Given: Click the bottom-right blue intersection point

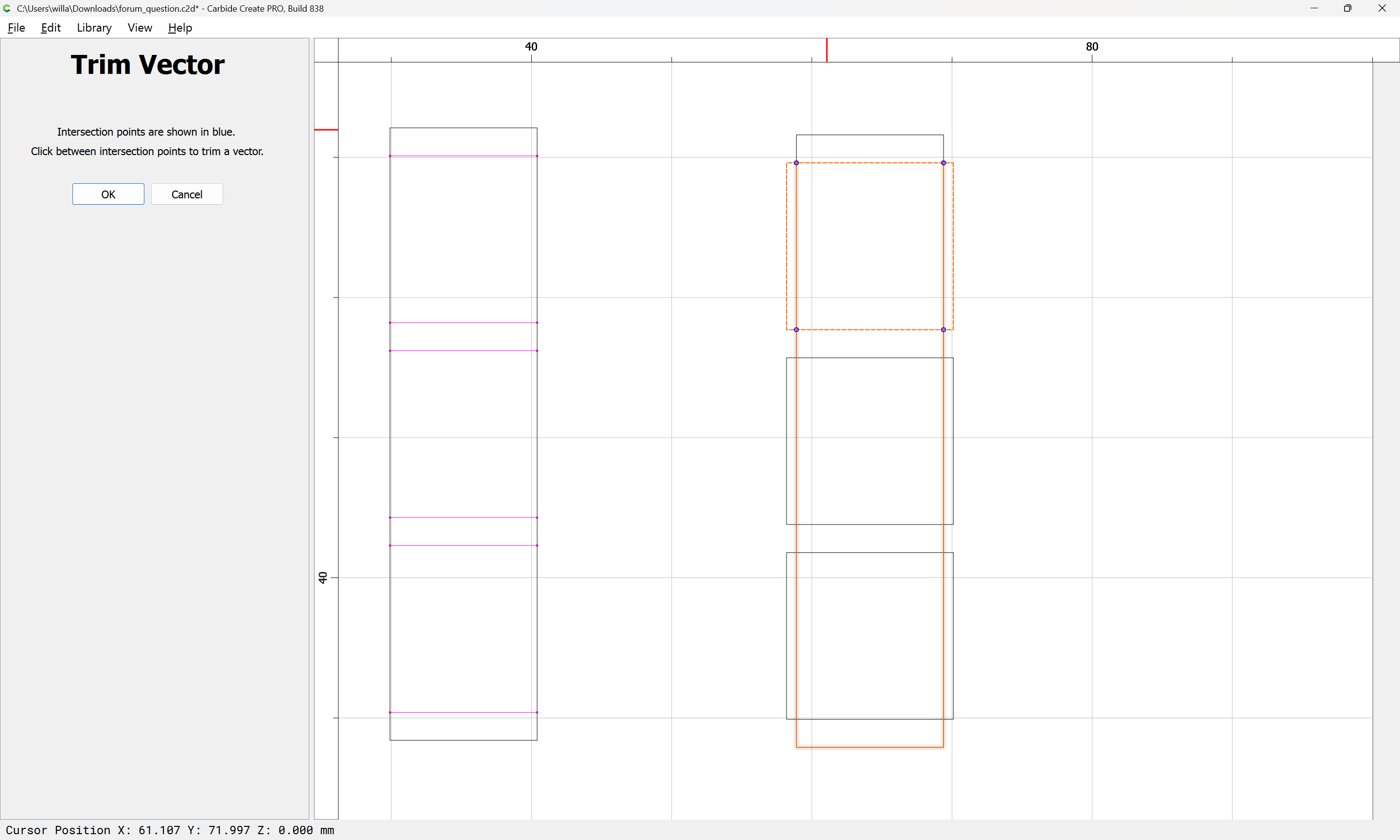Looking at the screenshot, I should pyautogui.click(x=944, y=330).
